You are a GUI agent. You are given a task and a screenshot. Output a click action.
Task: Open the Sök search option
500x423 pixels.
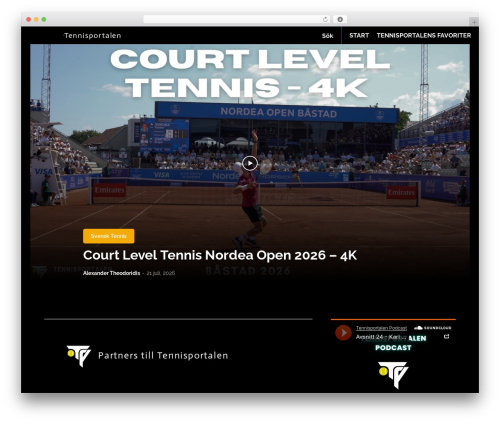[x=327, y=36]
